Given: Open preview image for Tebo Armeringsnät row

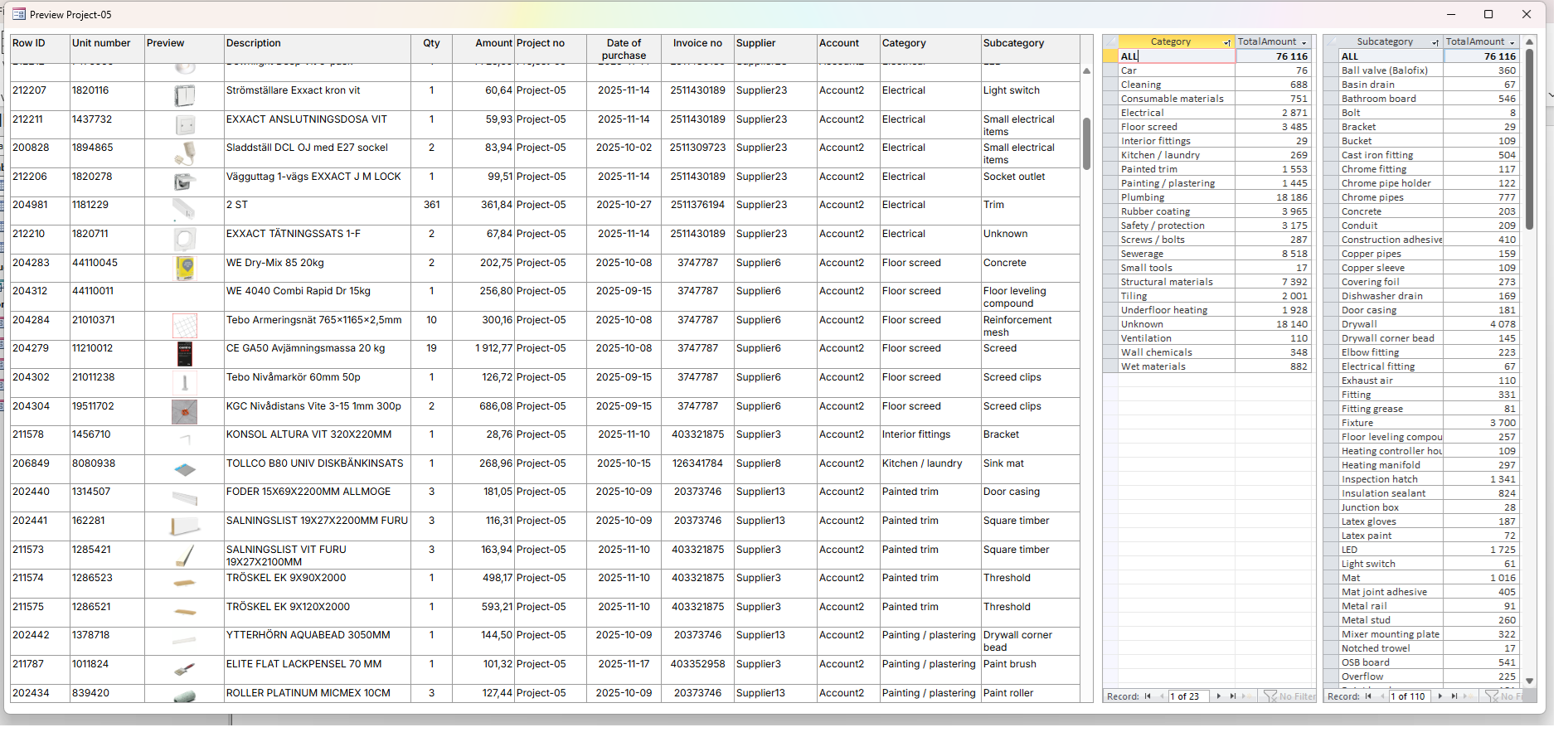Looking at the screenshot, I should [185, 326].
